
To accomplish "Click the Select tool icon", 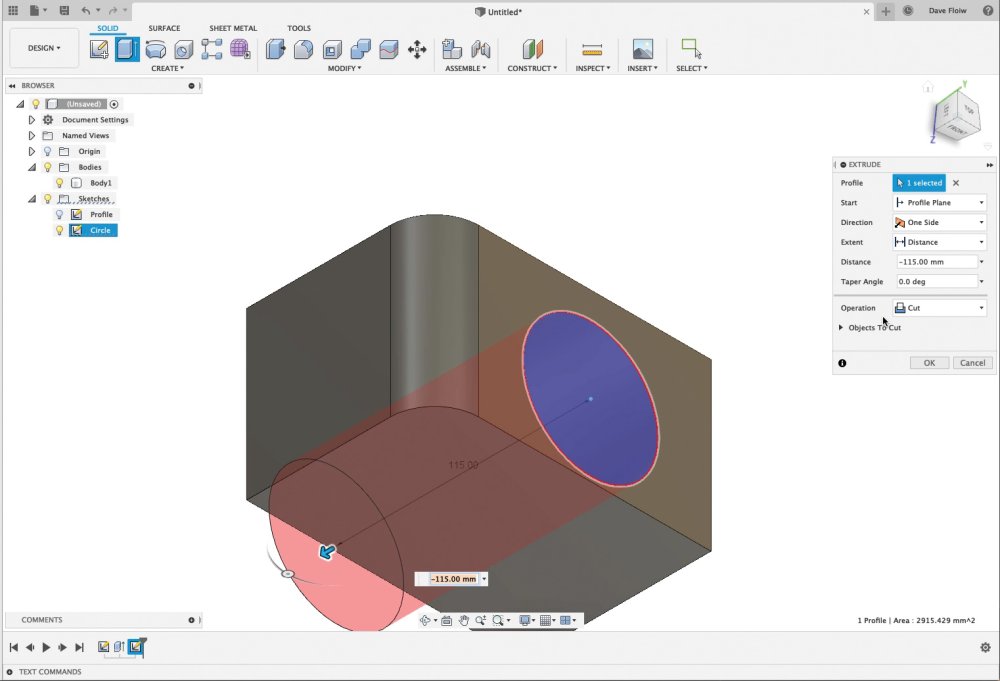I will click(x=691, y=49).
